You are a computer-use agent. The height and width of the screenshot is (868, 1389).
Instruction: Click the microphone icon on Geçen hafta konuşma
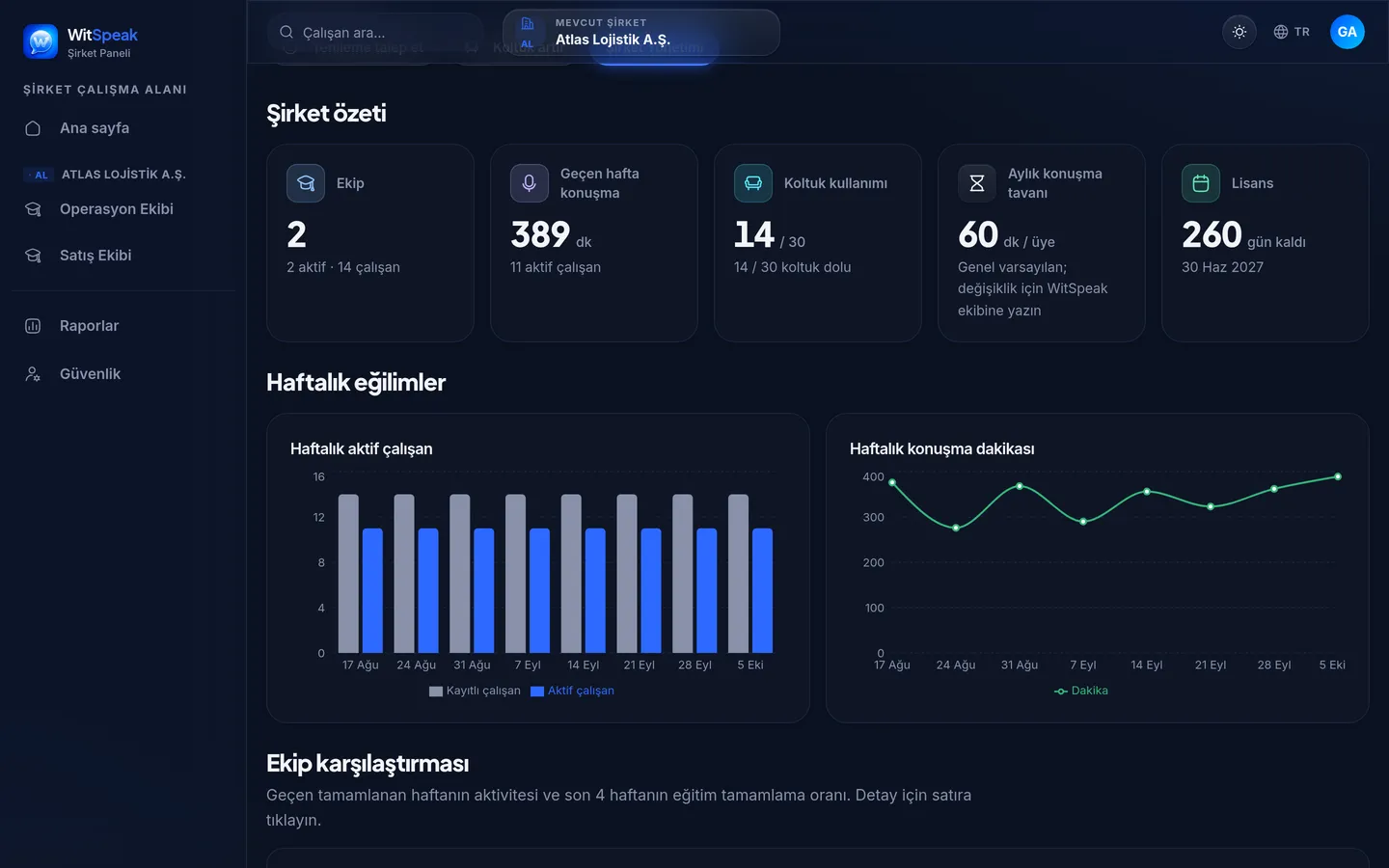point(530,183)
